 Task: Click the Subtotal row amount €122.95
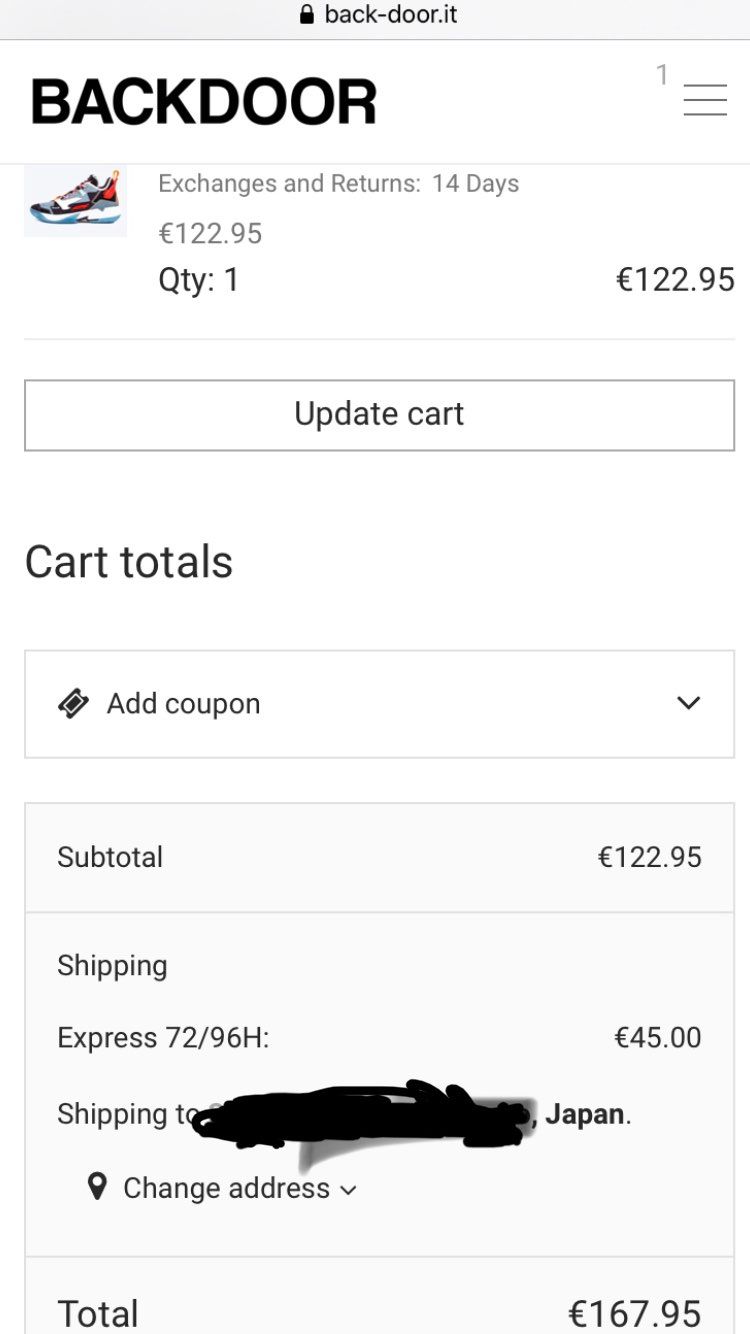649,857
